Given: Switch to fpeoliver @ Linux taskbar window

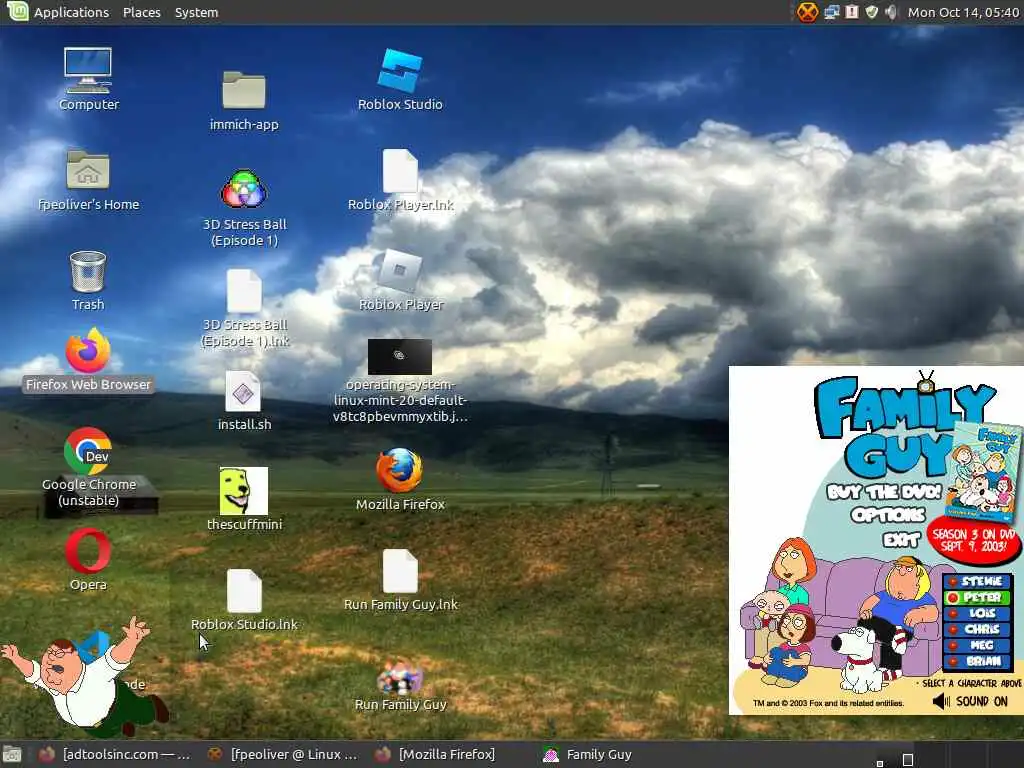Looking at the screenshot, I should click(x=283, y=755).
